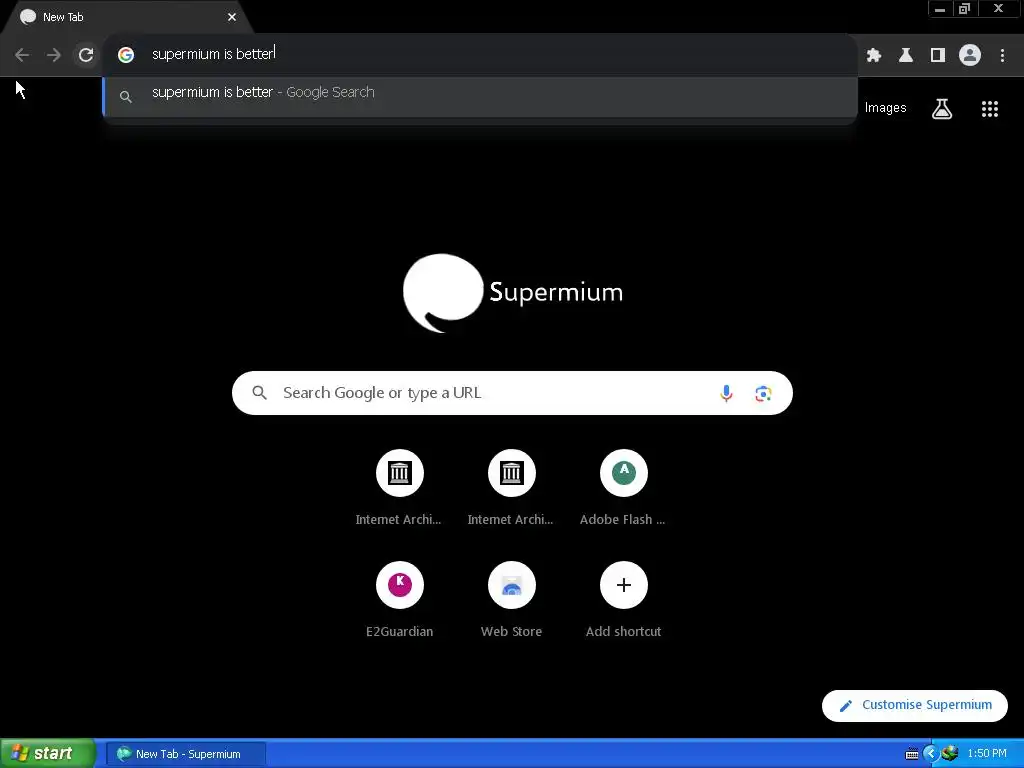Image resolution: width=1024 pixels, height=768 pixels.
Task: Click Customise Supermium button
Action: pos(915,705)
